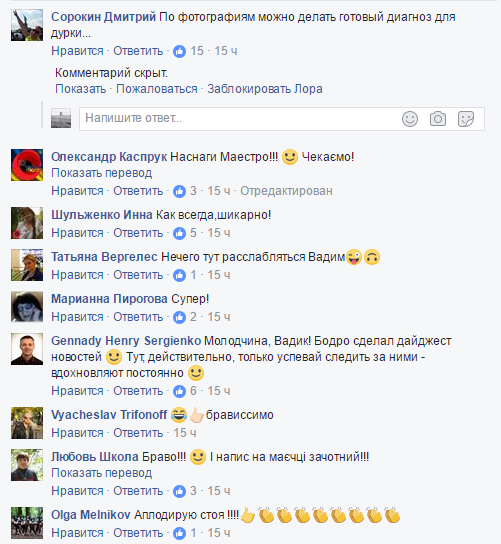This screenshot has height=544, width=501.
Task: Open the sticker picker icon in reply box
Action: [466, 119]
